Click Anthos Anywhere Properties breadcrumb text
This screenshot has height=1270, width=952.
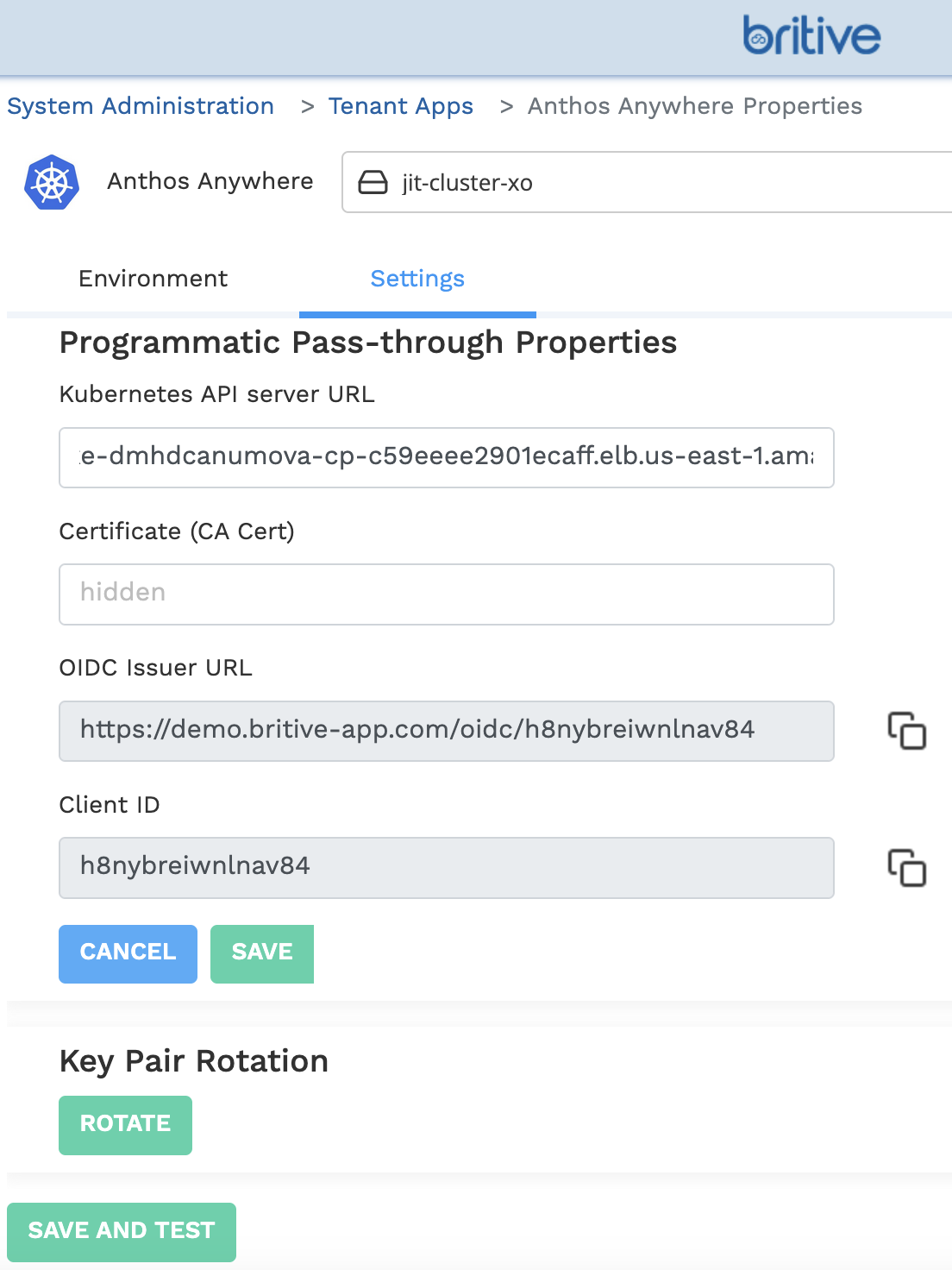[x=694, y=106]
